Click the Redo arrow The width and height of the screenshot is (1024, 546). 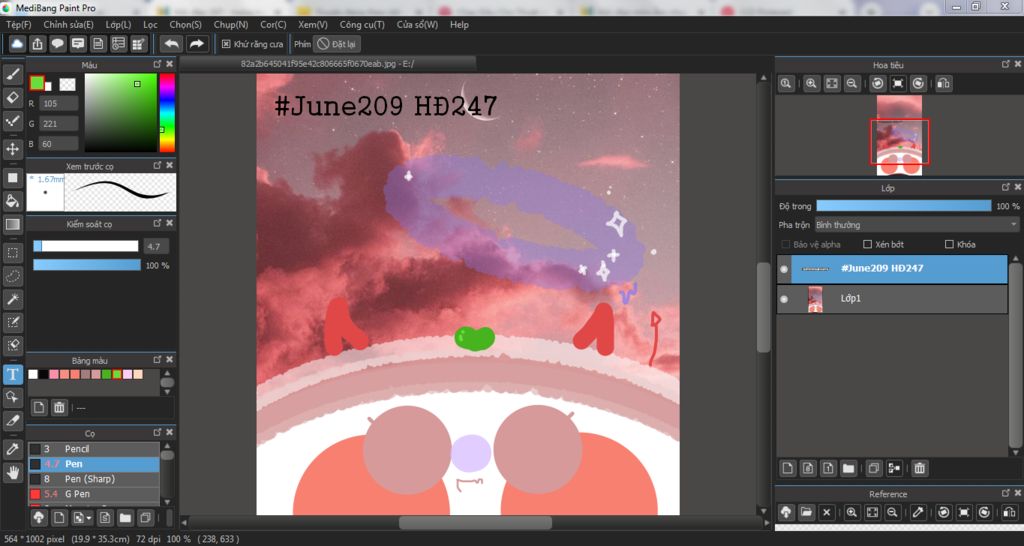(196, 44)
